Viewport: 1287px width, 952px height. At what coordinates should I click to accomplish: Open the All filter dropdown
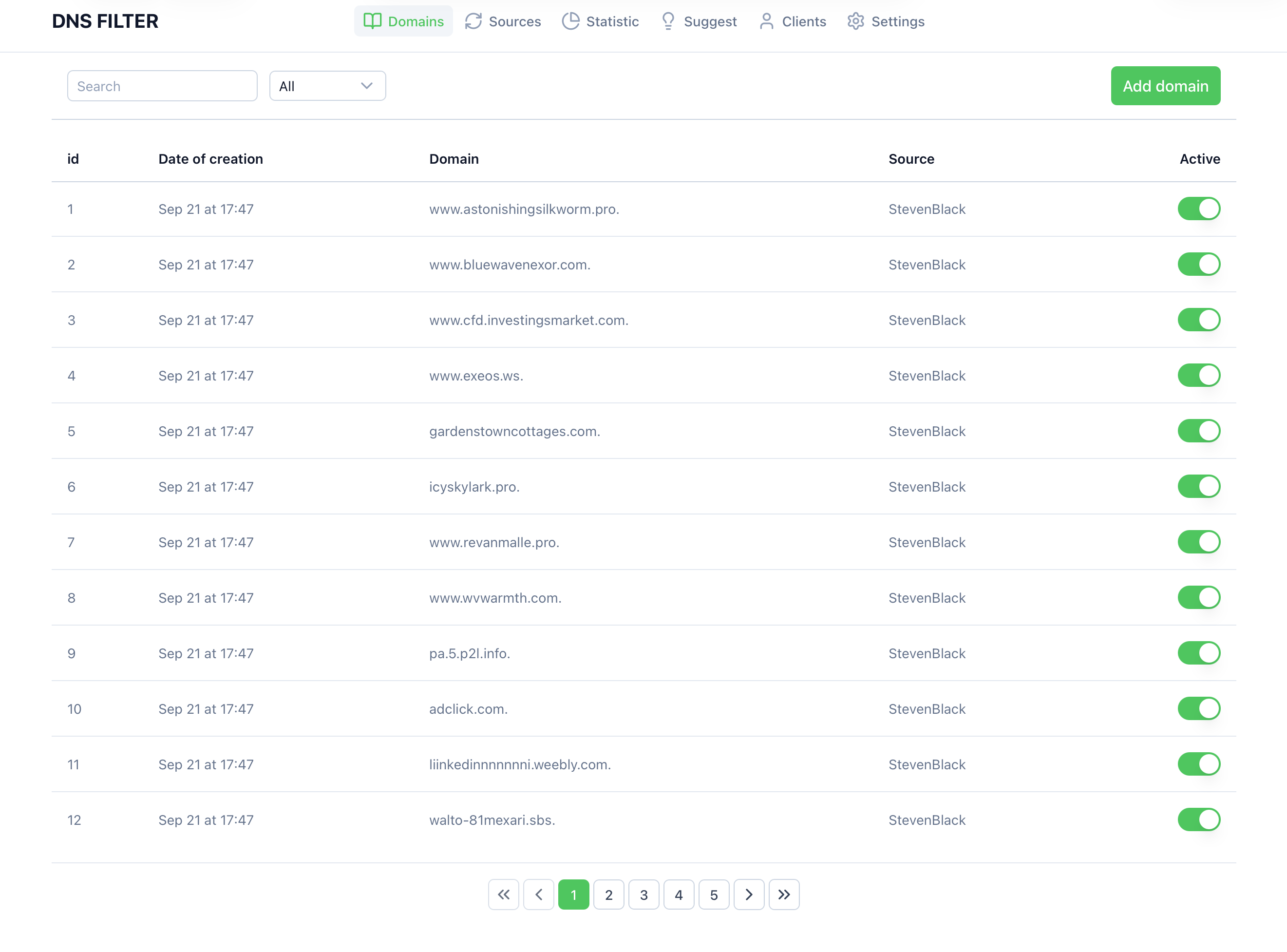click(x=327, y=86)
